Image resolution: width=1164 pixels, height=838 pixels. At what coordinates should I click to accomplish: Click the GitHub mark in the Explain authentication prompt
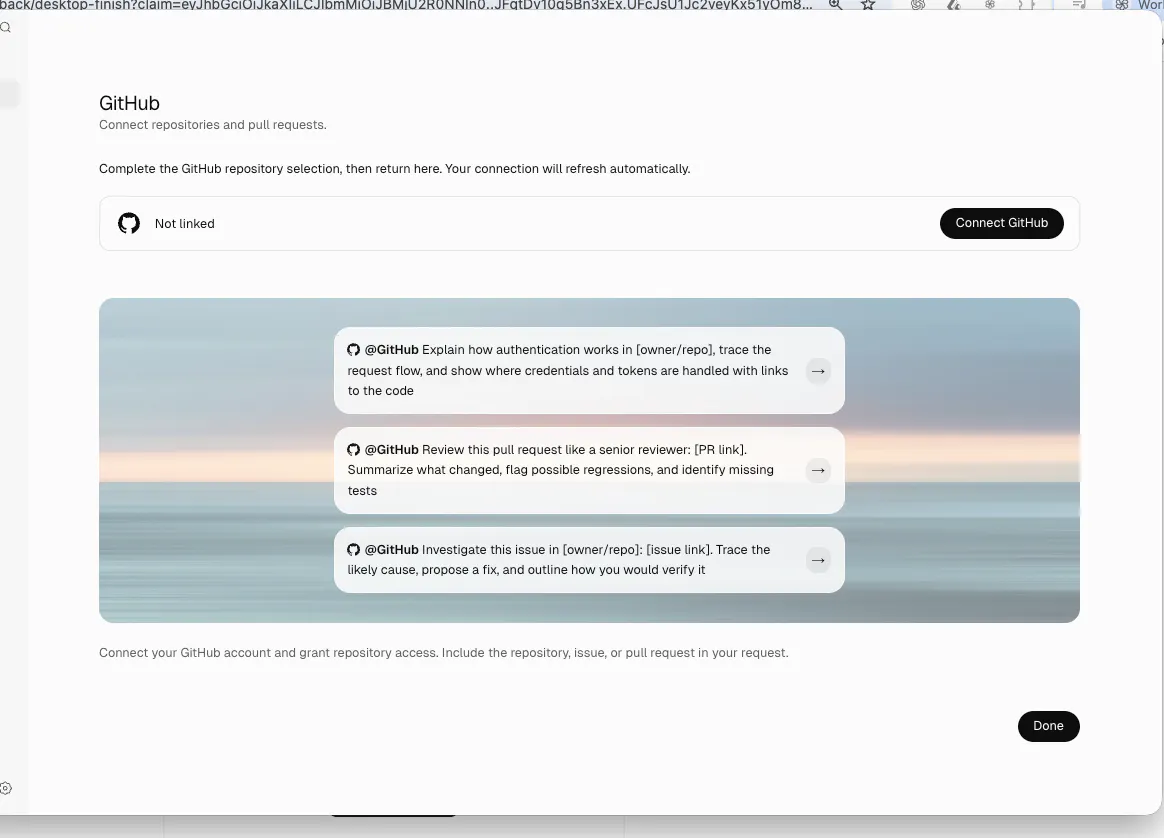[353, 350]
